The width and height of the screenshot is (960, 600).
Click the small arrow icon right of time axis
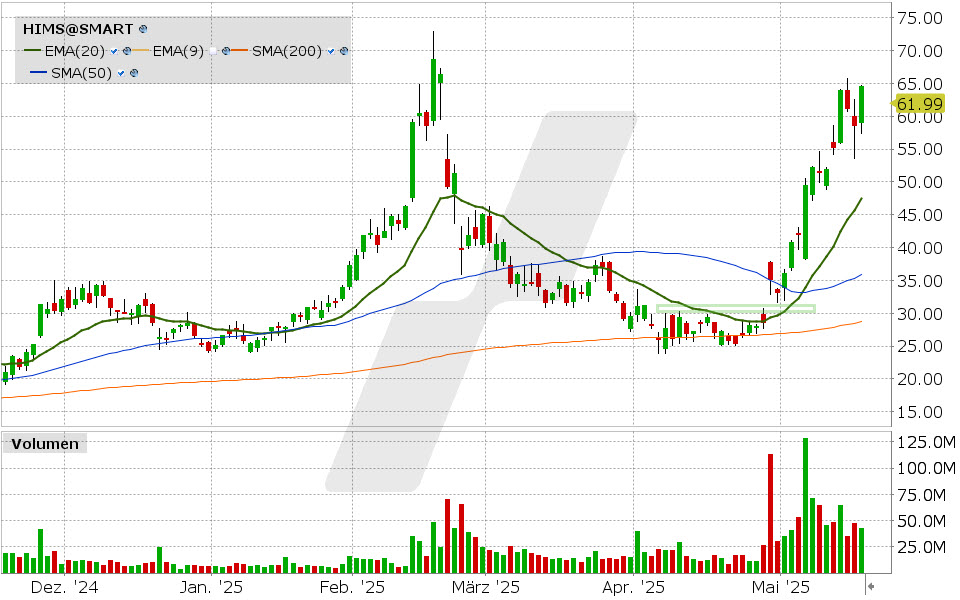point(871,587)
